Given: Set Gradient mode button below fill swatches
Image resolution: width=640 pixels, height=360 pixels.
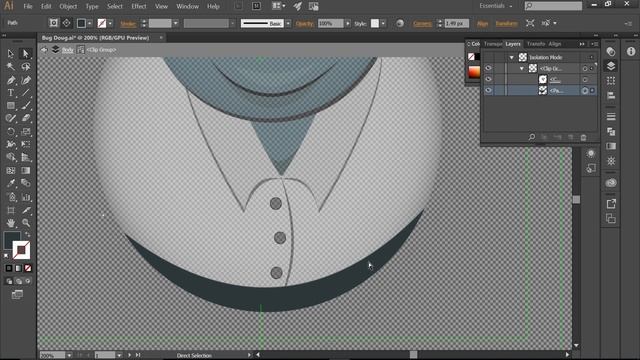Looking at the screenshot, I should [18, 268].
